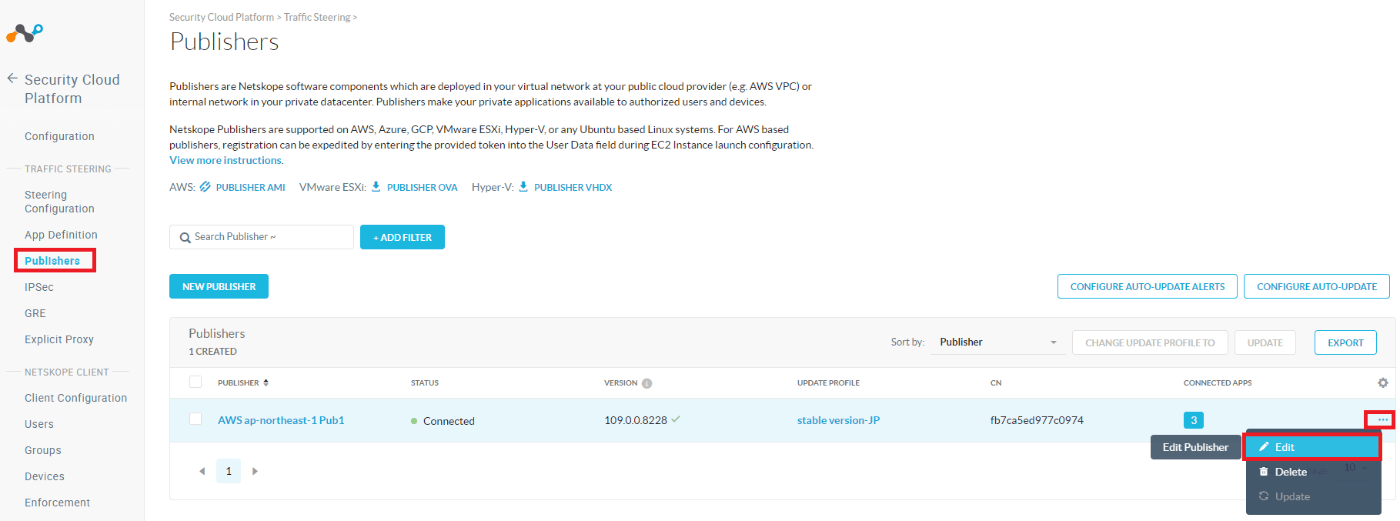Click CONFIGURE AUTO-UPDATE ALERTS button
The height and width of the screenshot is (521, 1400).
coord(1148,286)
